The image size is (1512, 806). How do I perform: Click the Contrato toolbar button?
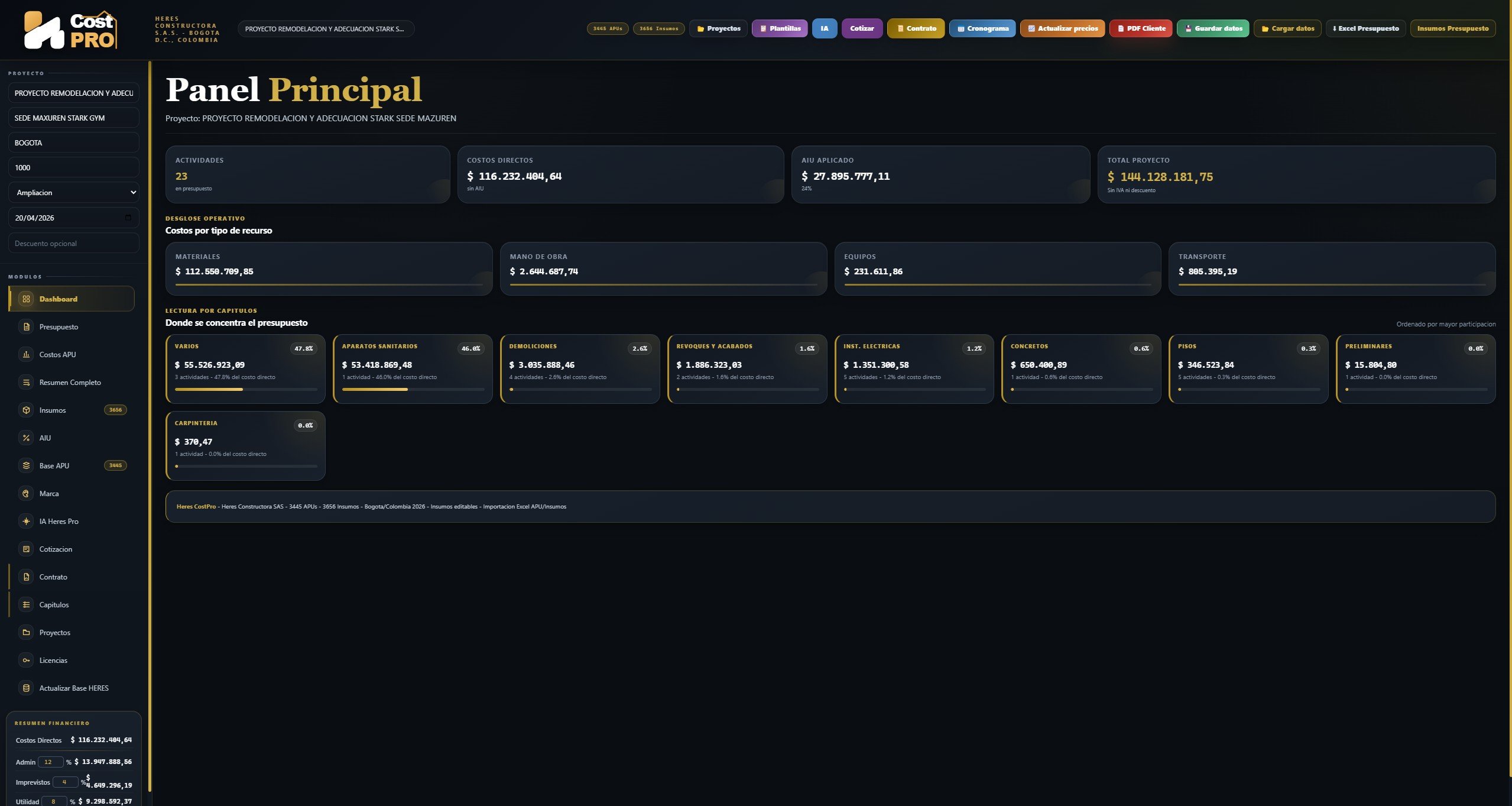tap(916, 28)
